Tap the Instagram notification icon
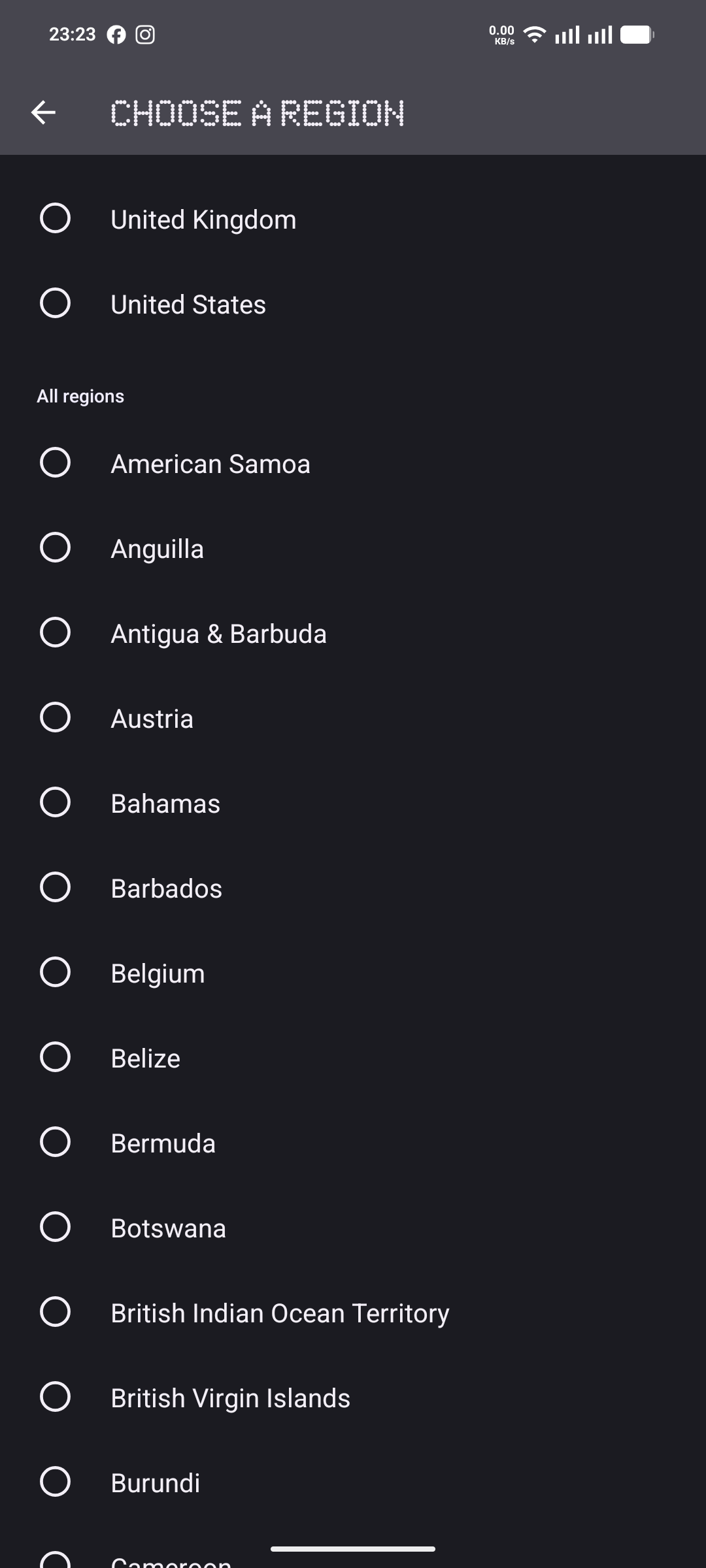The width and height of the screenshot is (706, 1568). point(145,35)
